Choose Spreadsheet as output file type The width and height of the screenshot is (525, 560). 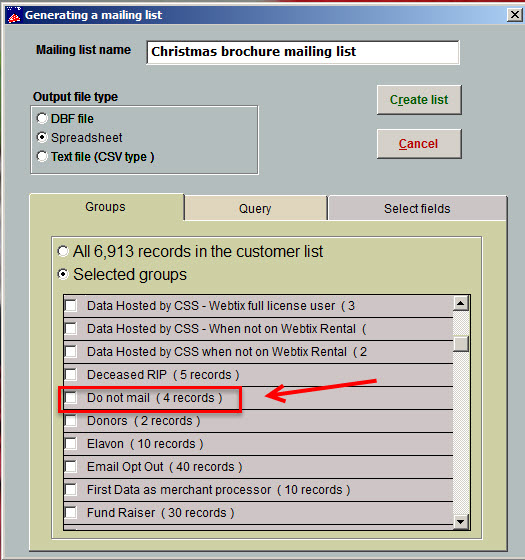(42, 137)
